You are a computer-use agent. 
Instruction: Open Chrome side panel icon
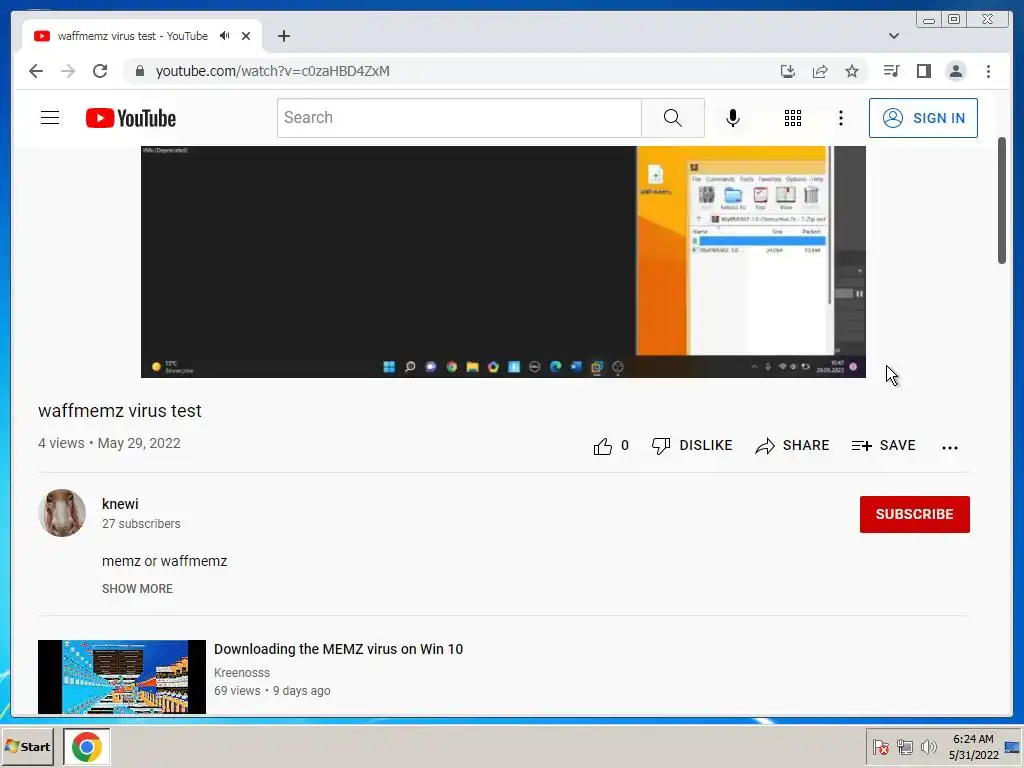[x=923, y=71]
